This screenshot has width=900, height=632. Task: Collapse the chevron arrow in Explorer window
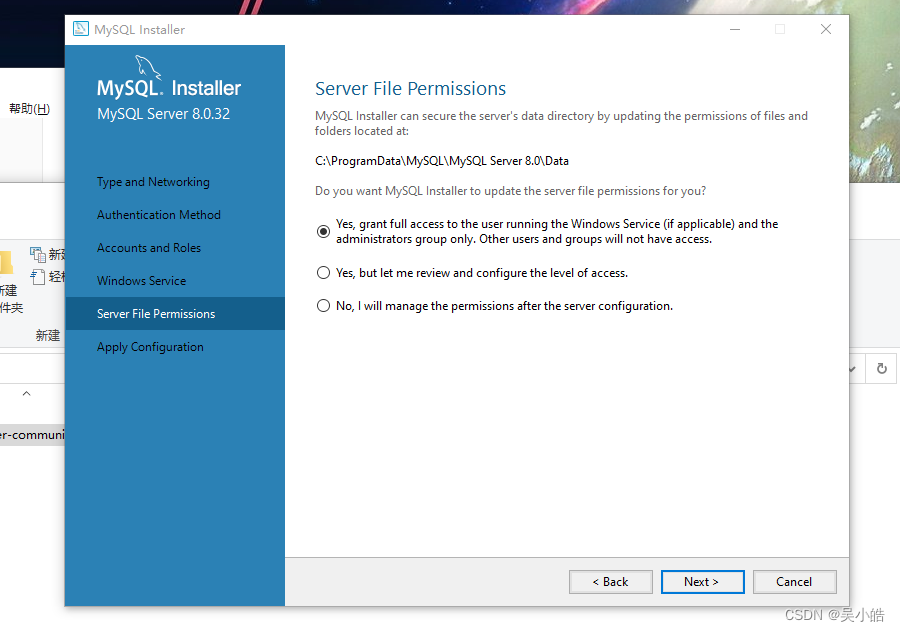coord(26,393)
